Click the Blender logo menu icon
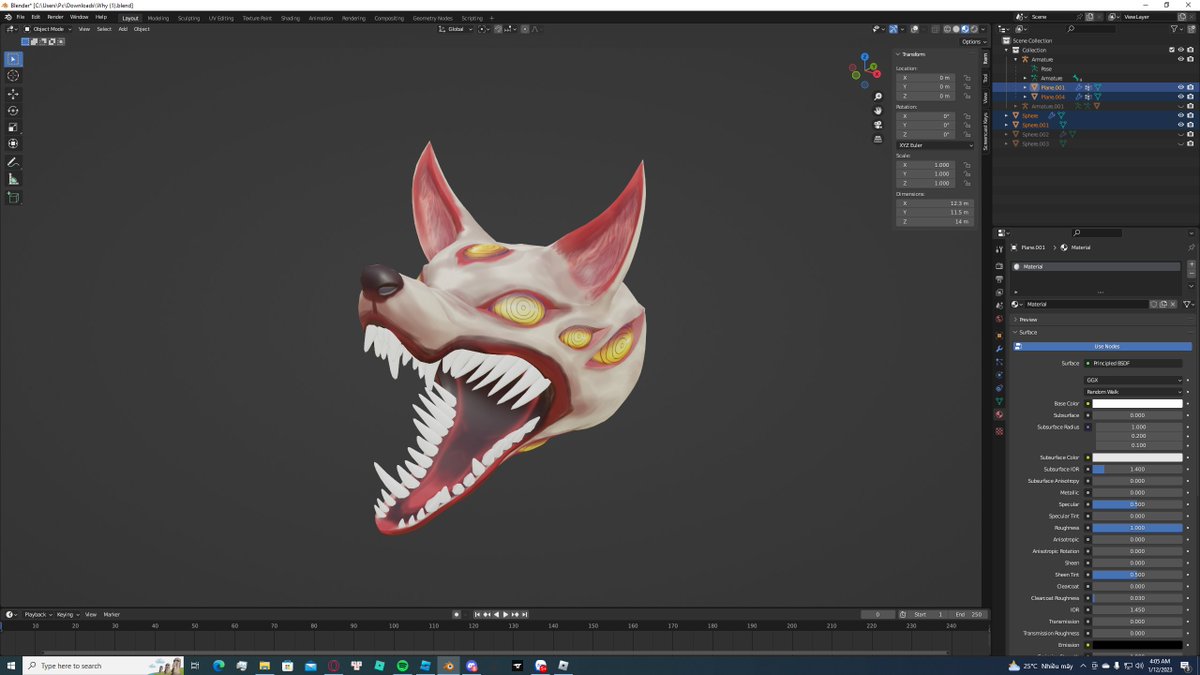The image size is (1200, 675). point(8,17)
